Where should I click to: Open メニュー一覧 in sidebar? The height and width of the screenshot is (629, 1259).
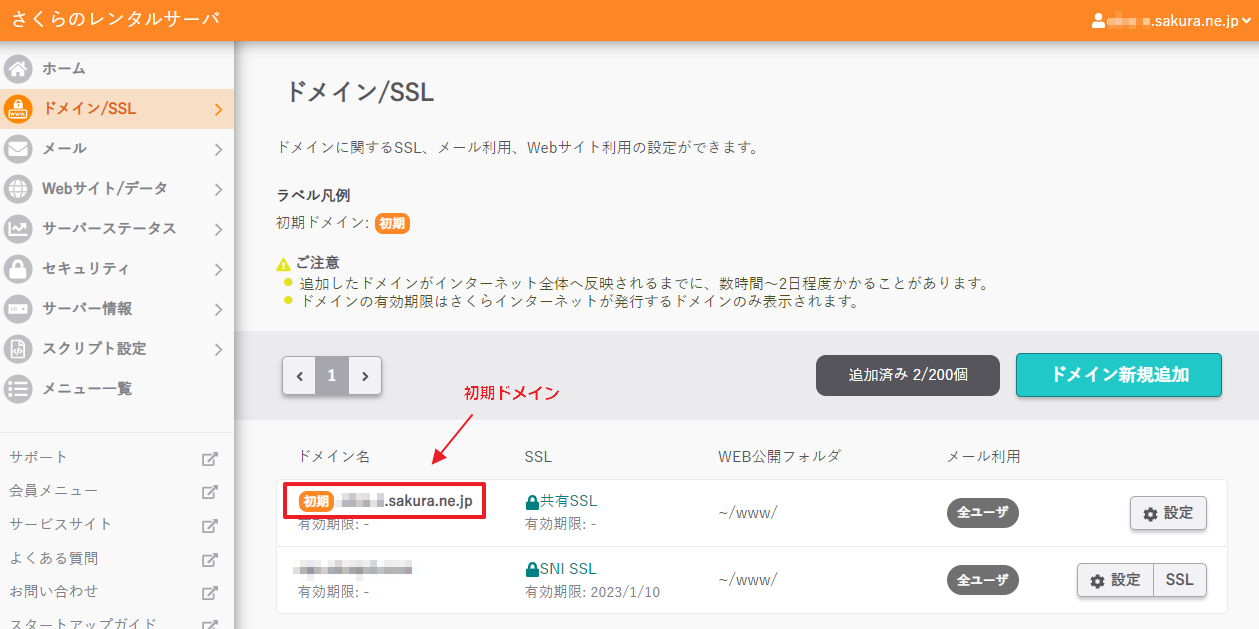pyautogui.click(x=87, y=389)
